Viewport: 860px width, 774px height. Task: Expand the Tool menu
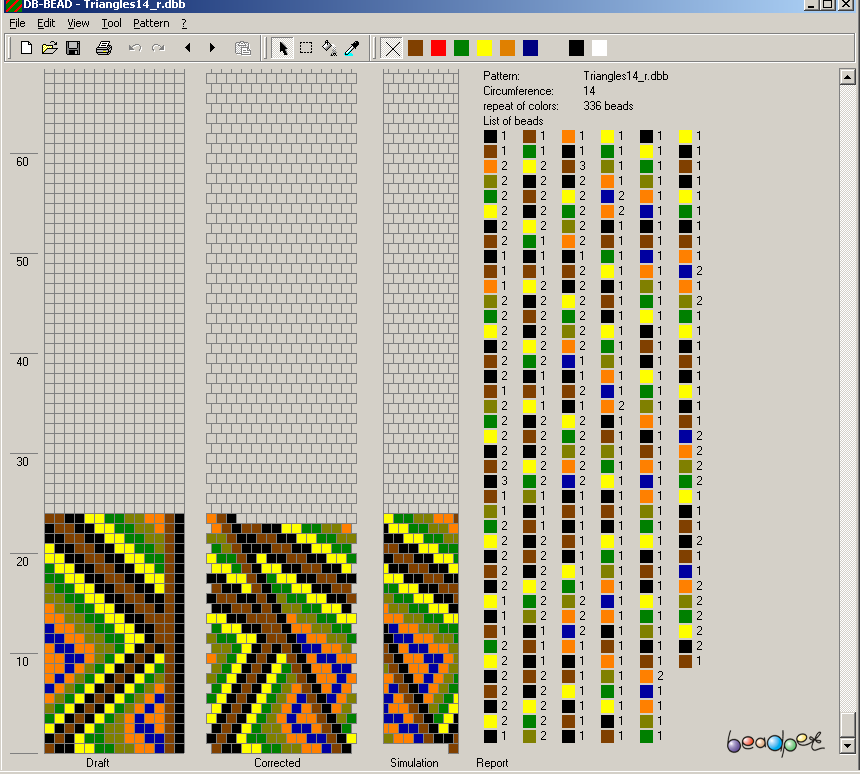point(111,23)
